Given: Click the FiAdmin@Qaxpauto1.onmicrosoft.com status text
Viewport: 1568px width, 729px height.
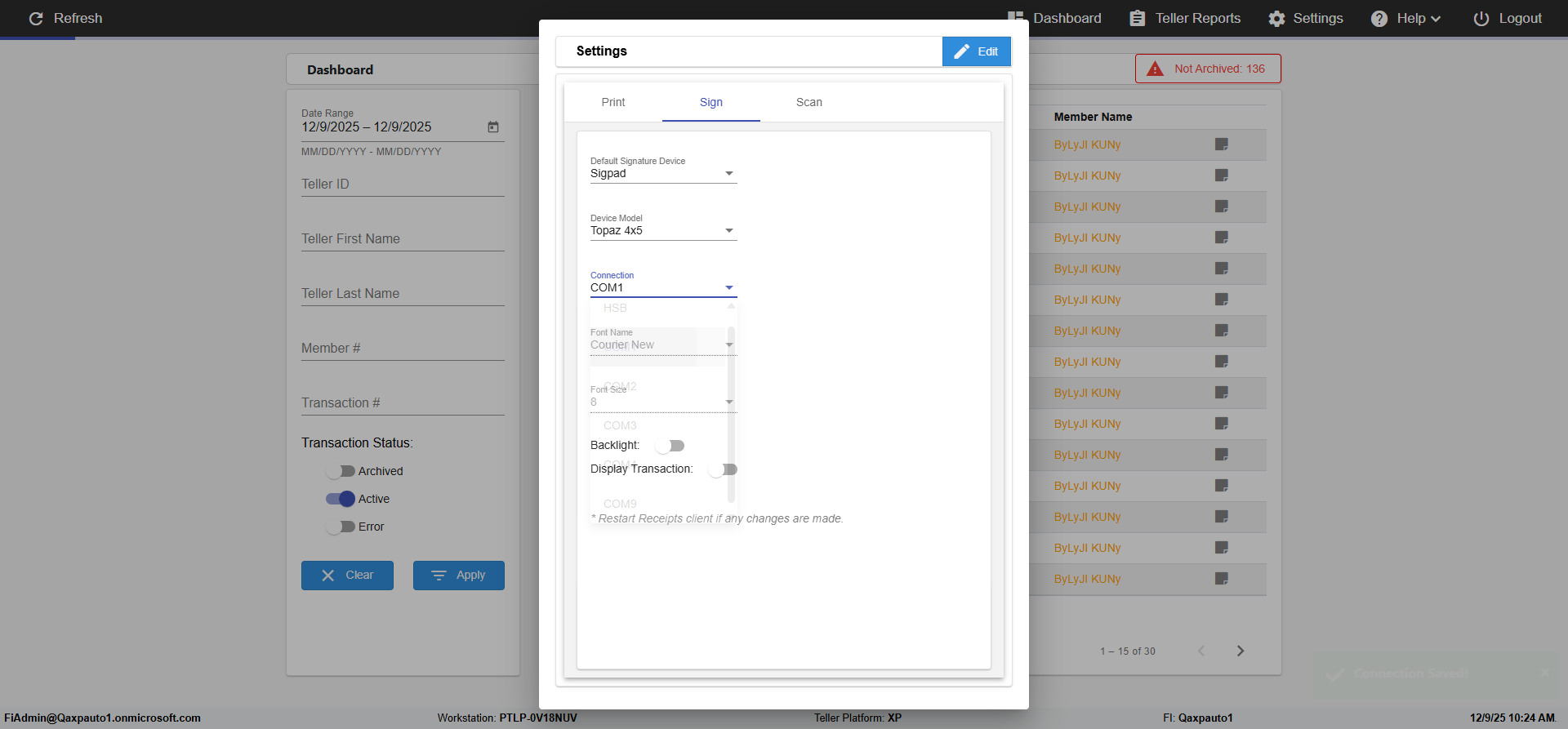Looking at the screenshot, I should [x=102, y=718].
